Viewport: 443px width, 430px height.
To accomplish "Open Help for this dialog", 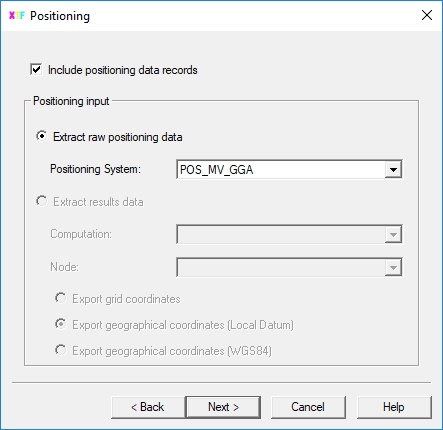I will coord(394,407).
